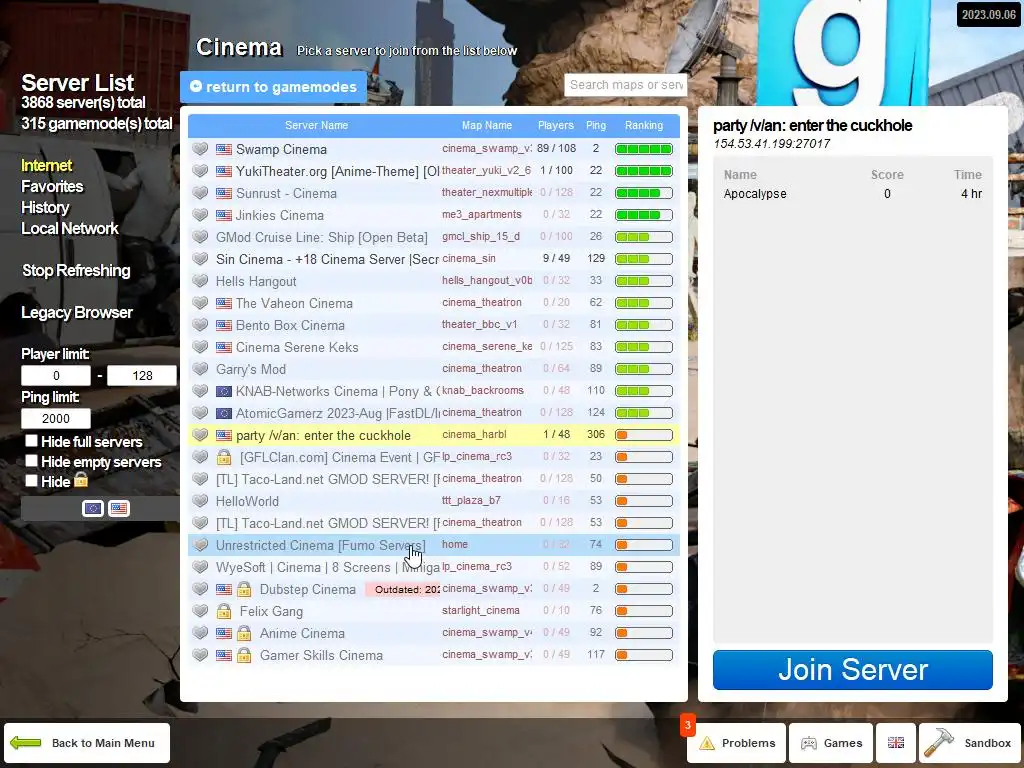Favorite the Swamp Cinema server heart icon
The image size is (1024, 768).
(x=200, y=149)
